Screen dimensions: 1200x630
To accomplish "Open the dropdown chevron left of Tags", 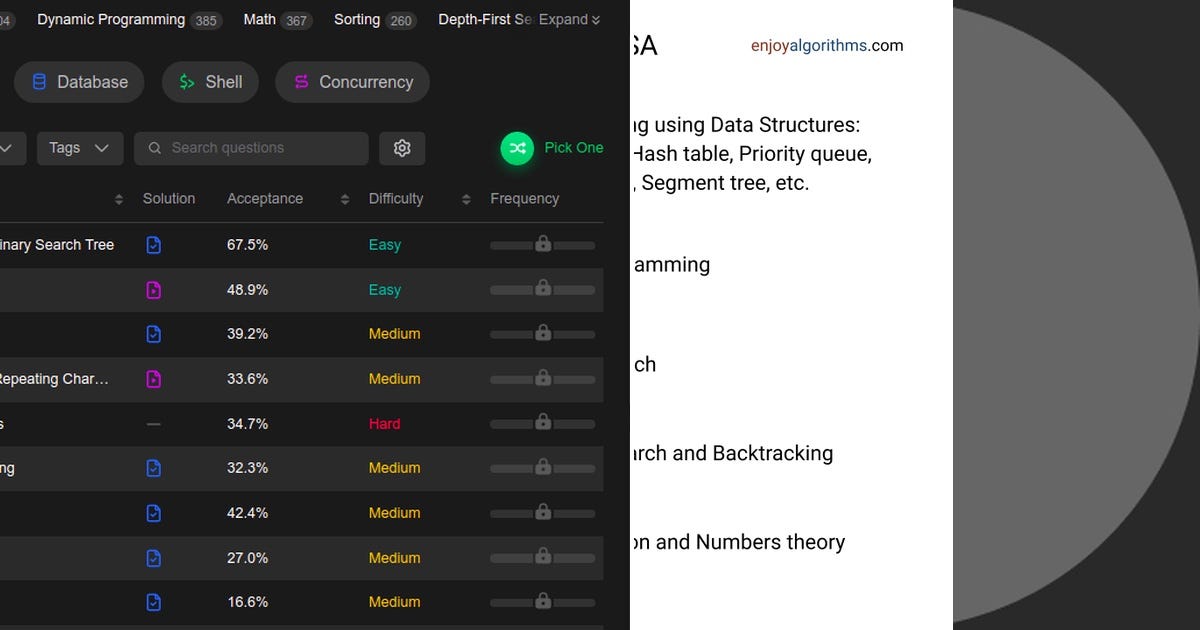I will click(8, 147).
